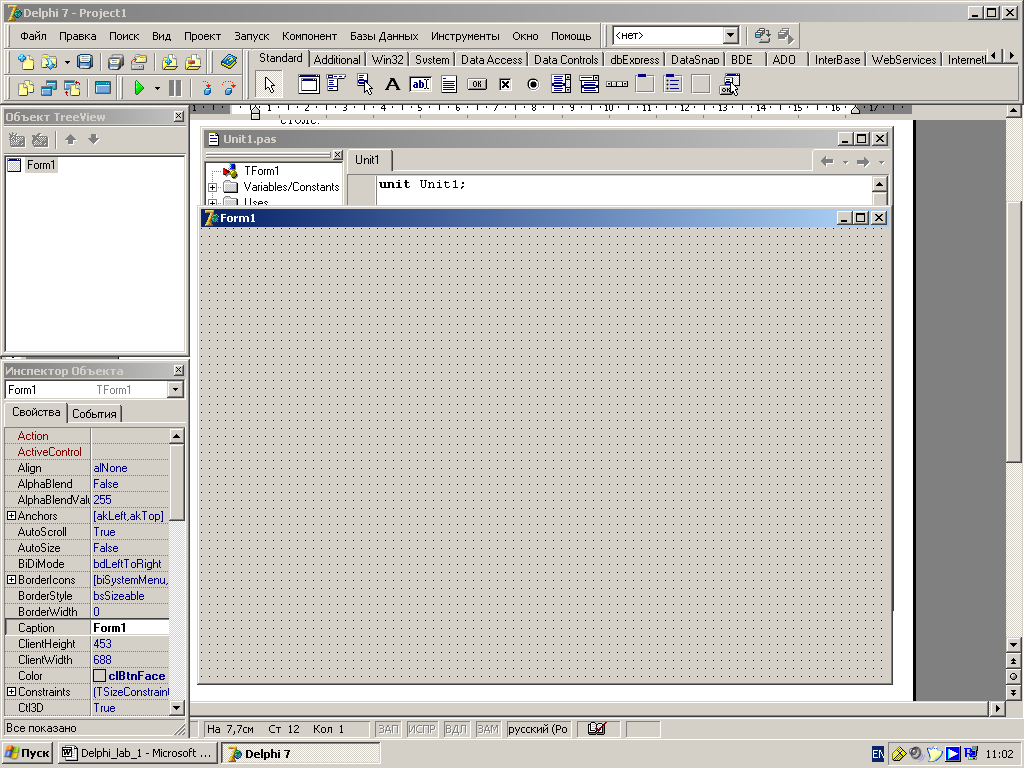1024x768 pixels.
Task: Switch to the Additional palette tab
Action: coord(337,59)
